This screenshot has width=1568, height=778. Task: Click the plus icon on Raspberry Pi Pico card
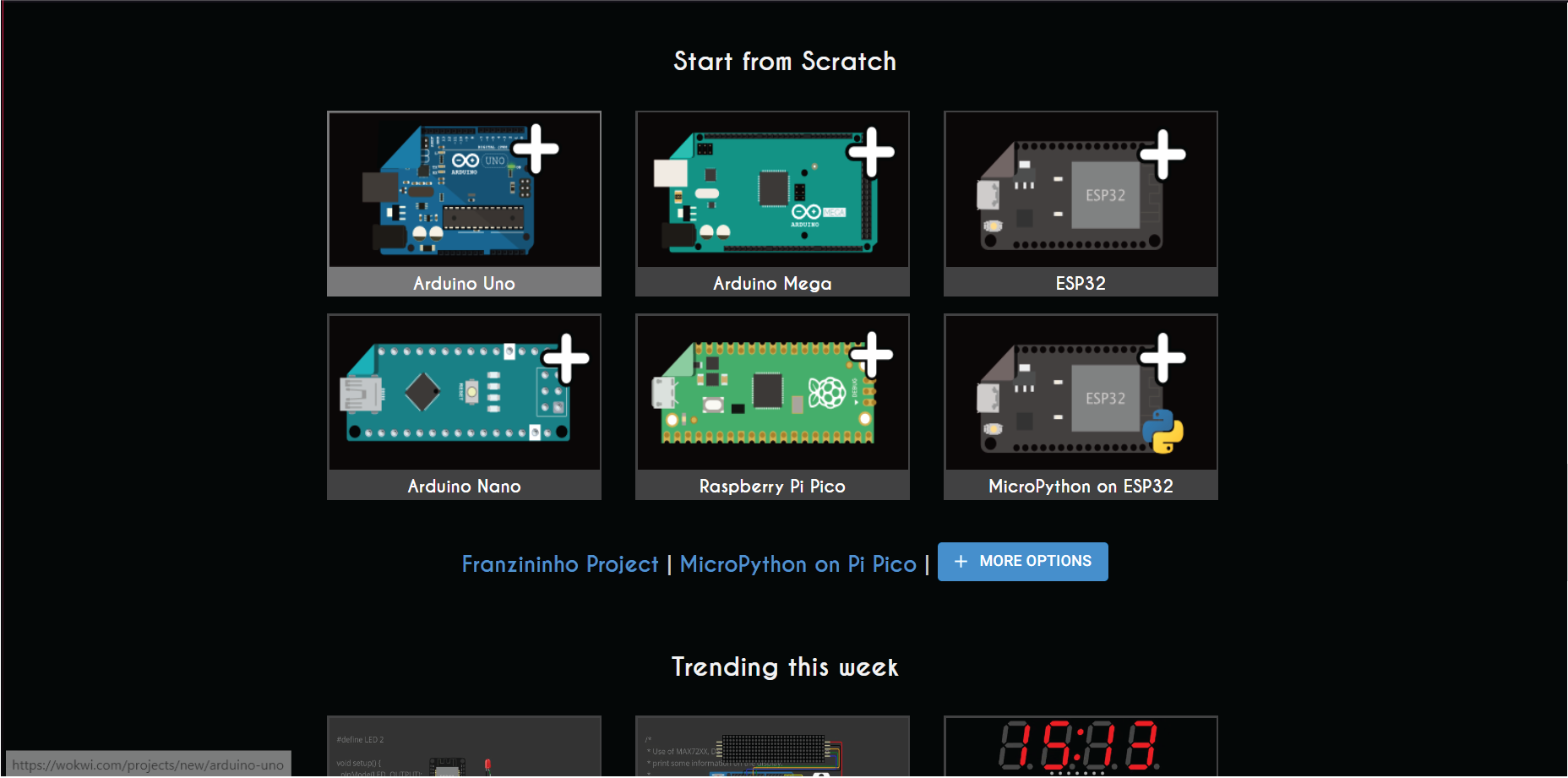coord(871,355)
